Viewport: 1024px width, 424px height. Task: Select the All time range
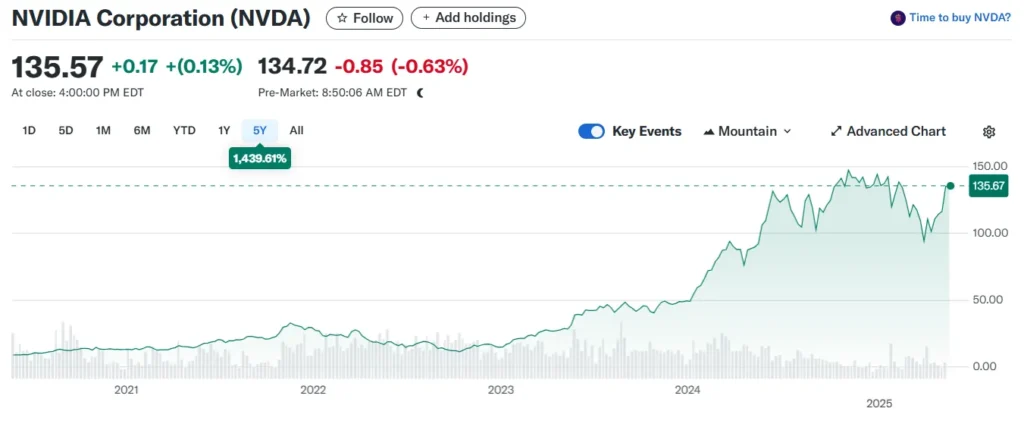(x=296, y=131)
